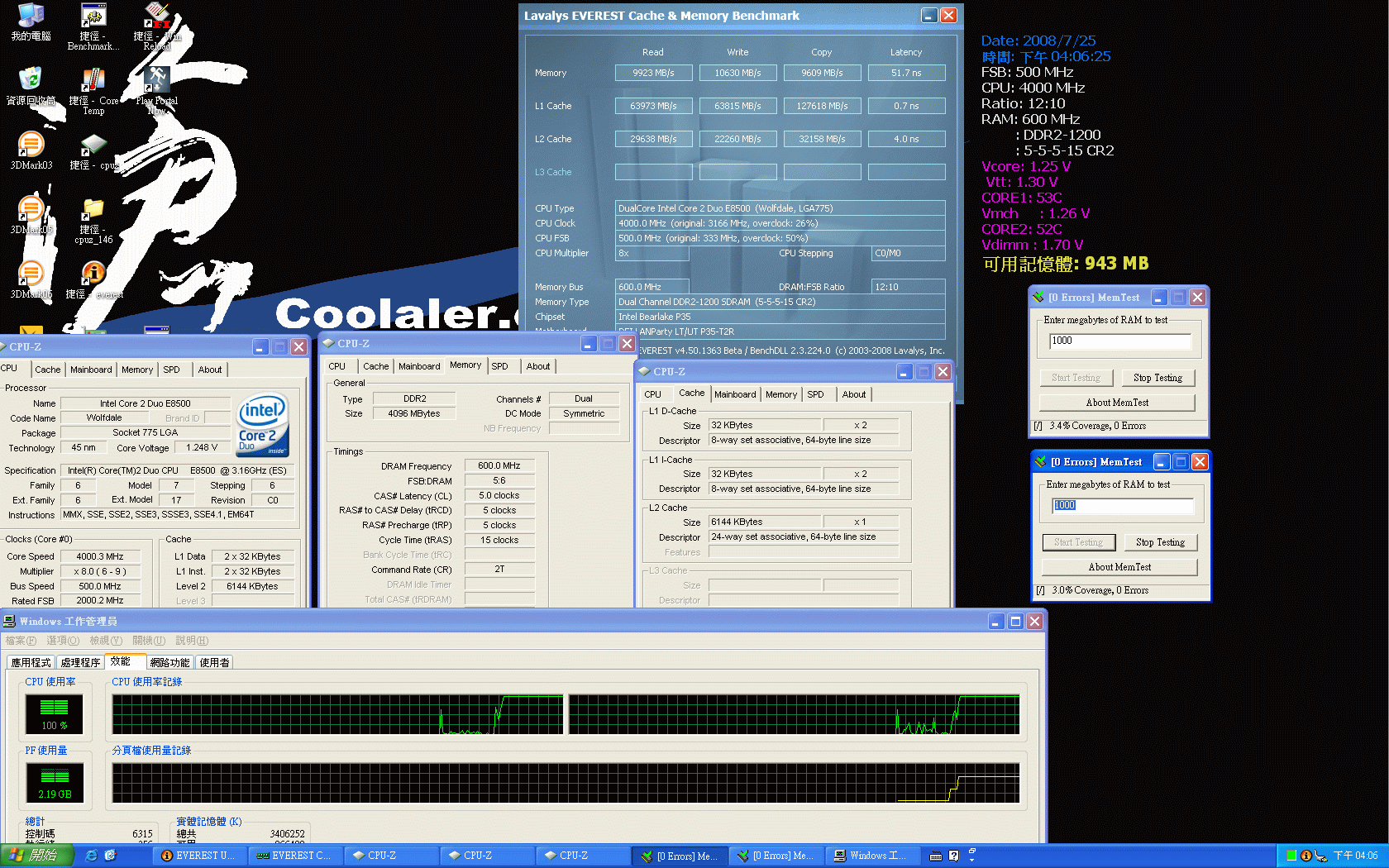Launch the 3DMark05 desktop icon
The height and width of the screenshot is (868, 1389).
coord(31,216)
